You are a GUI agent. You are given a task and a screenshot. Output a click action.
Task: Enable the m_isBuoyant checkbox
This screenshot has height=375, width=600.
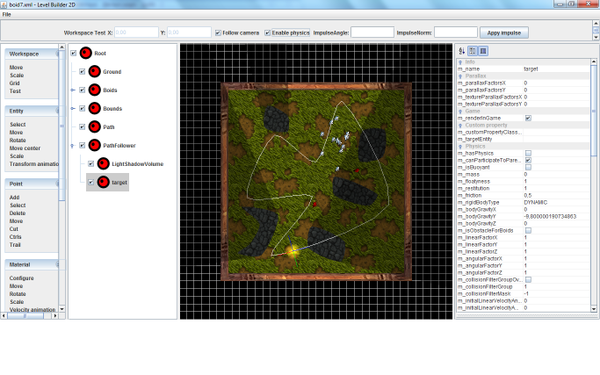[528, 167]
